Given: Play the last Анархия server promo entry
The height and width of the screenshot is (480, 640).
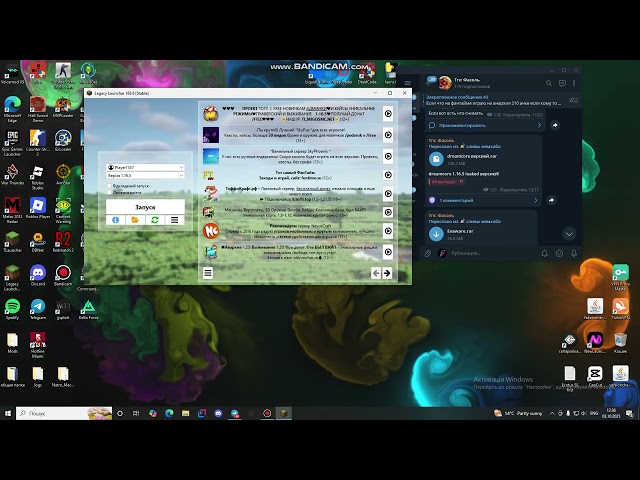Looking at the screenshot, I should [388, 252].
